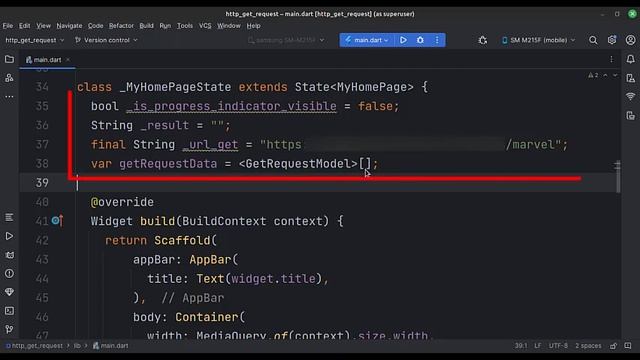Click the http_get_request breadcrumb
This screenshot has width=640, height=360.
point(34,346)
